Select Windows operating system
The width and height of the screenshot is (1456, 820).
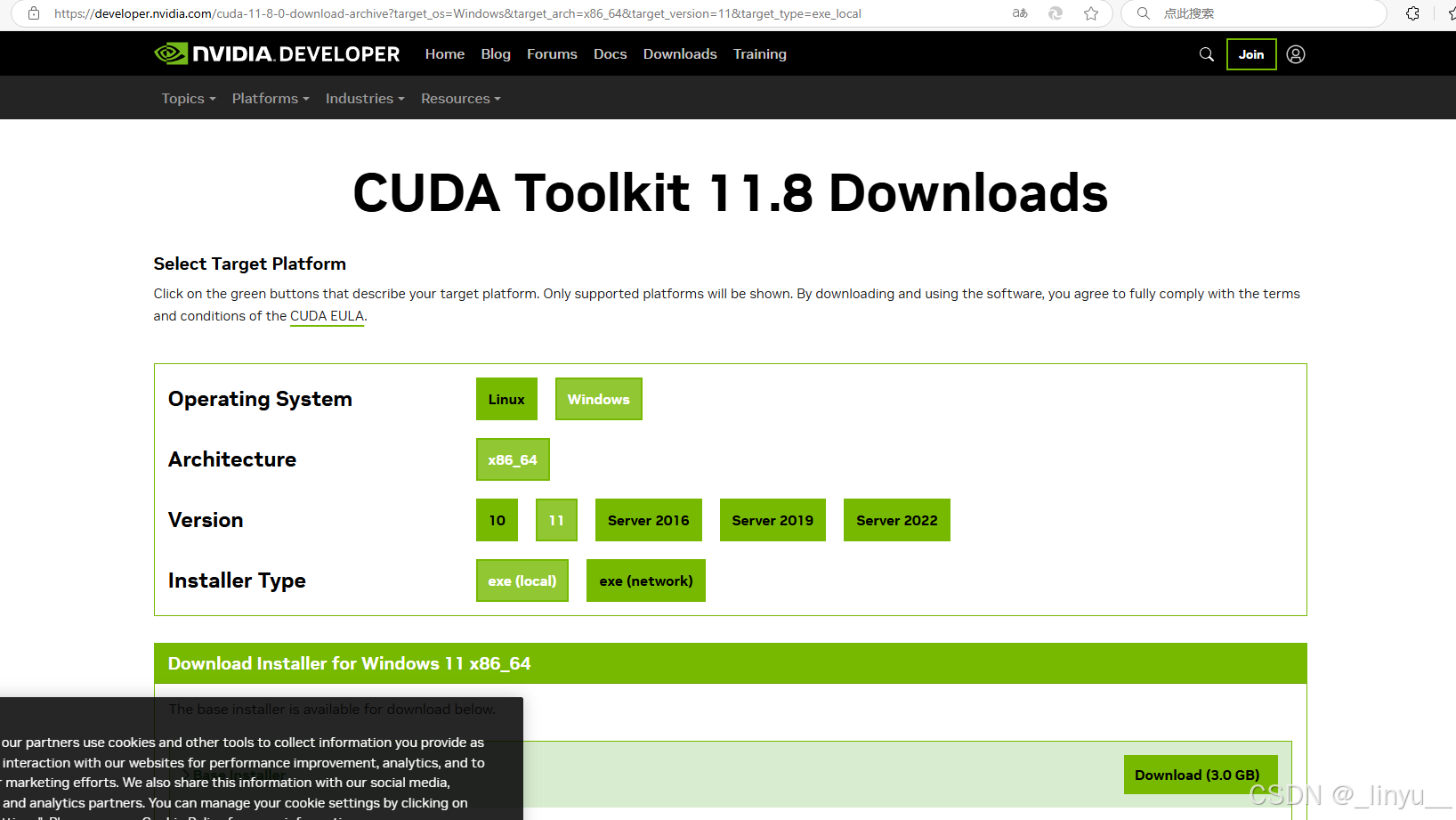tap(599, 399)
